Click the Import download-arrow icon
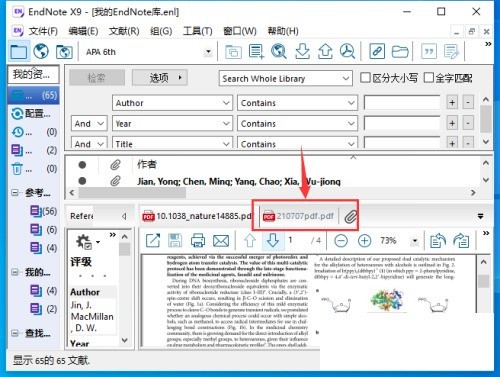The width and height of the screenshot is (500, 377). coord(302,51)
